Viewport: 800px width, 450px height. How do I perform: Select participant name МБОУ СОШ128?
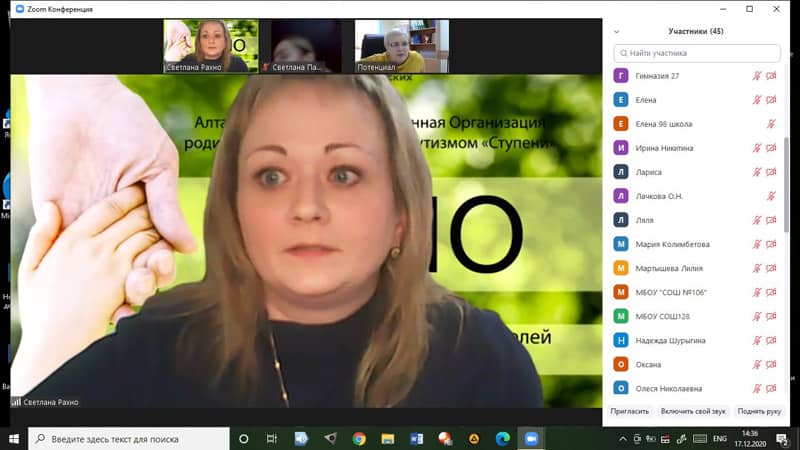click(662, 316)
